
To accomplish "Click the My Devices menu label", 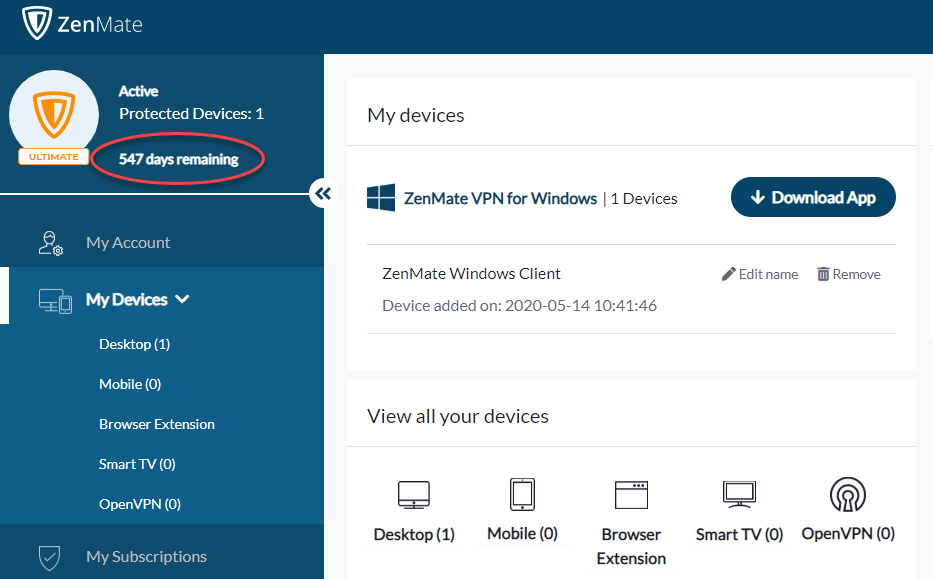I will [127, 299].
